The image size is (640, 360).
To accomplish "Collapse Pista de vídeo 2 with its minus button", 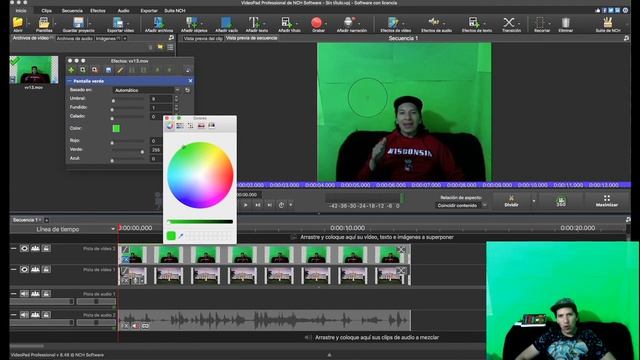I will coord(14,248).
